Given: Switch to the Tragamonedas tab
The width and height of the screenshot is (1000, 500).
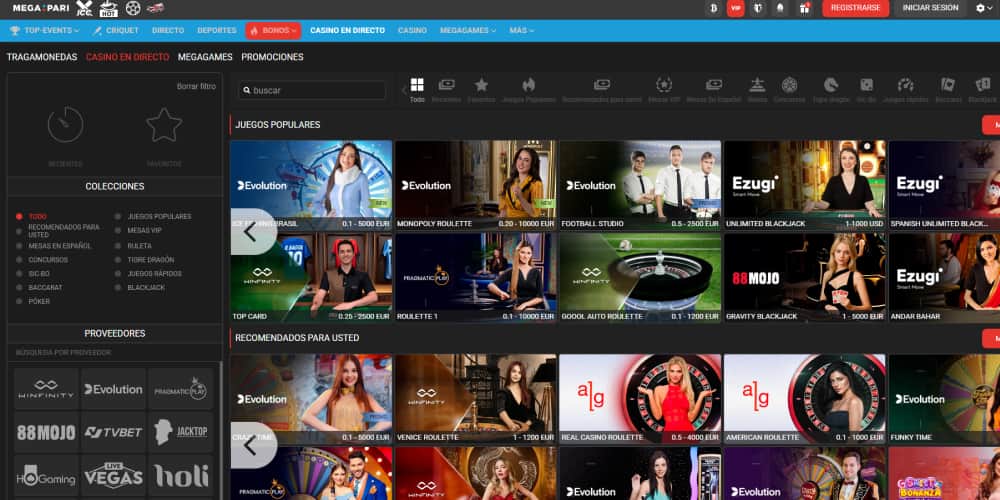Looking at the screenshot, I should click(41, 57).
